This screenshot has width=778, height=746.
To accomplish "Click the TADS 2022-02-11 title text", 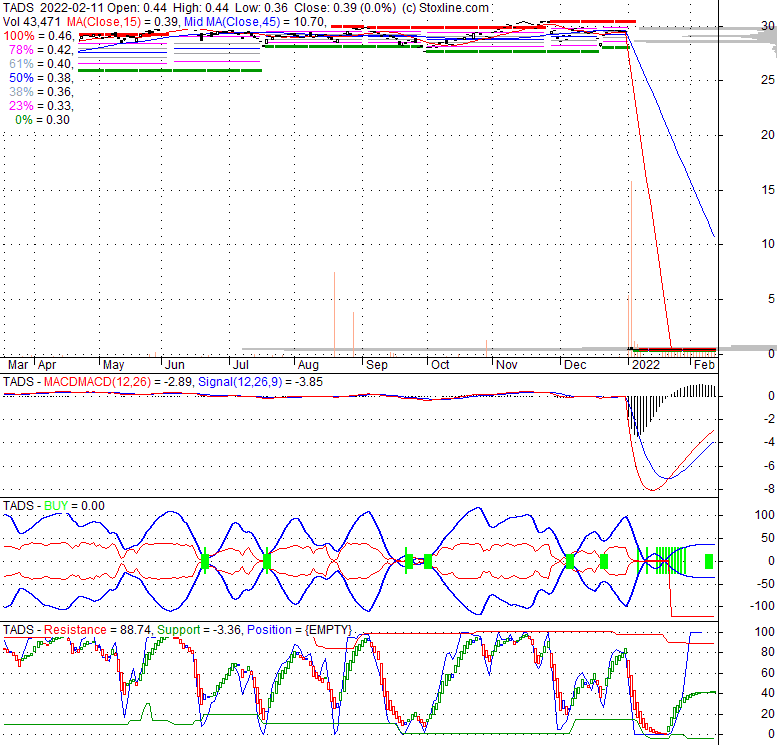I will (x=52, y=8).
